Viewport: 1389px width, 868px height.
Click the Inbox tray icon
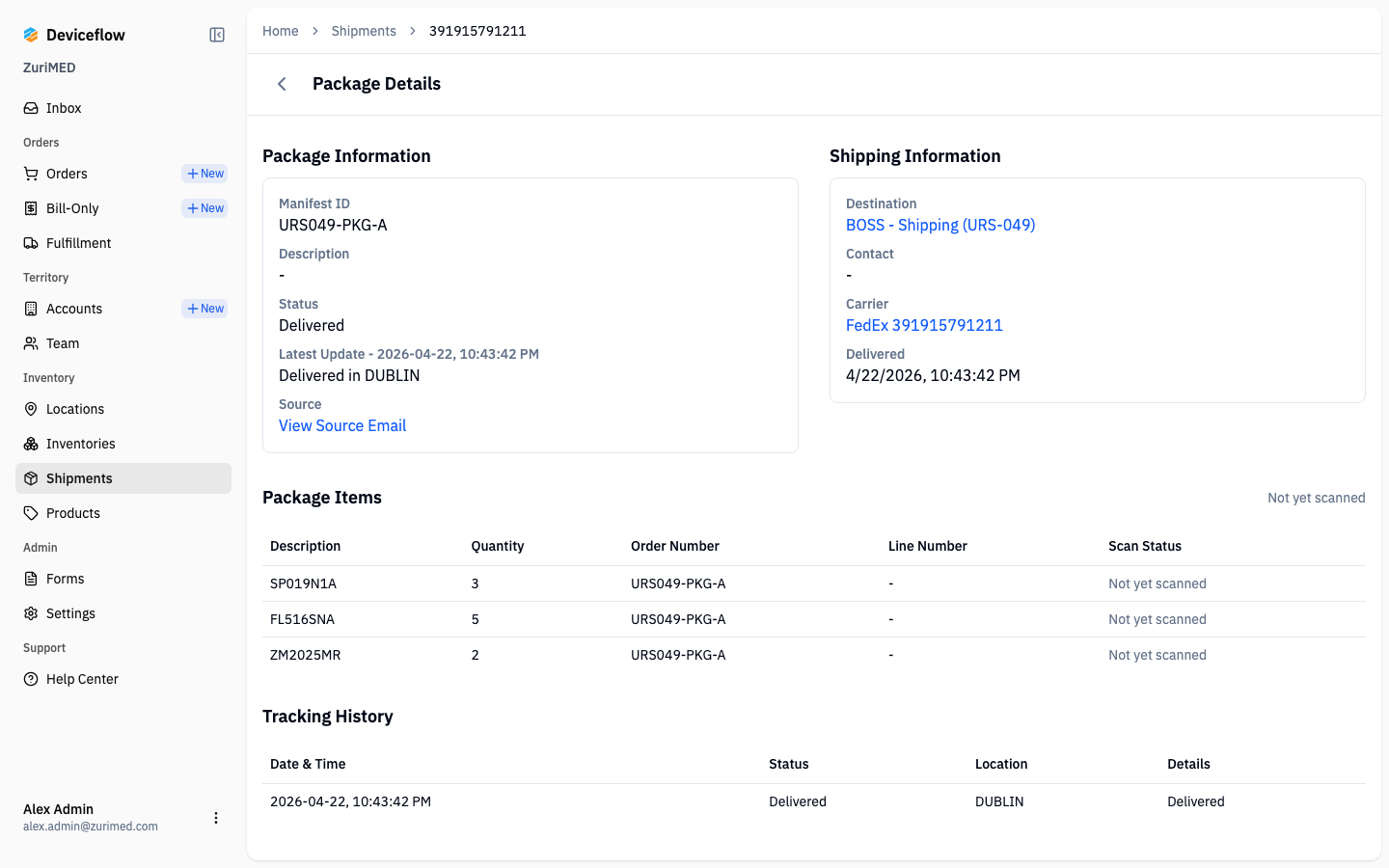coord(31,108)
